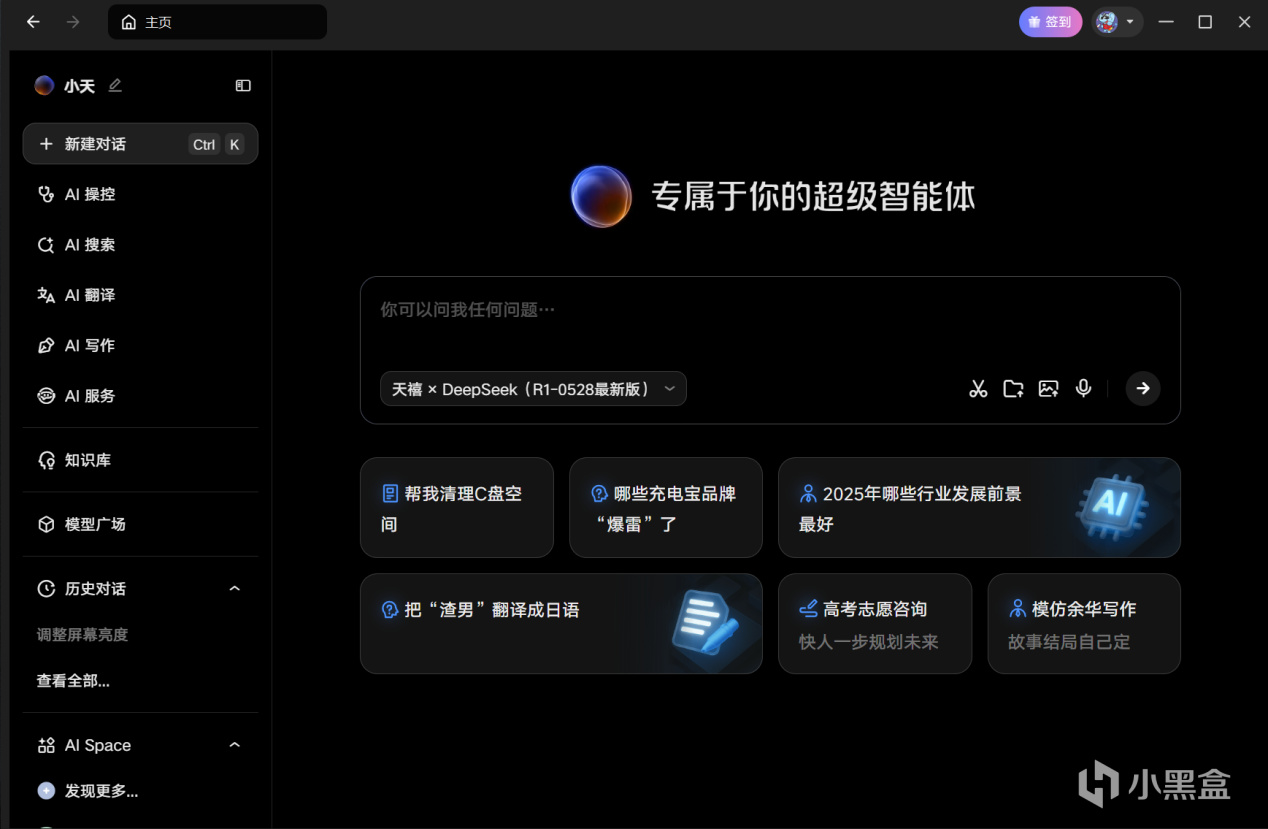Click the AI 翻译 language icon

point(46,295)
